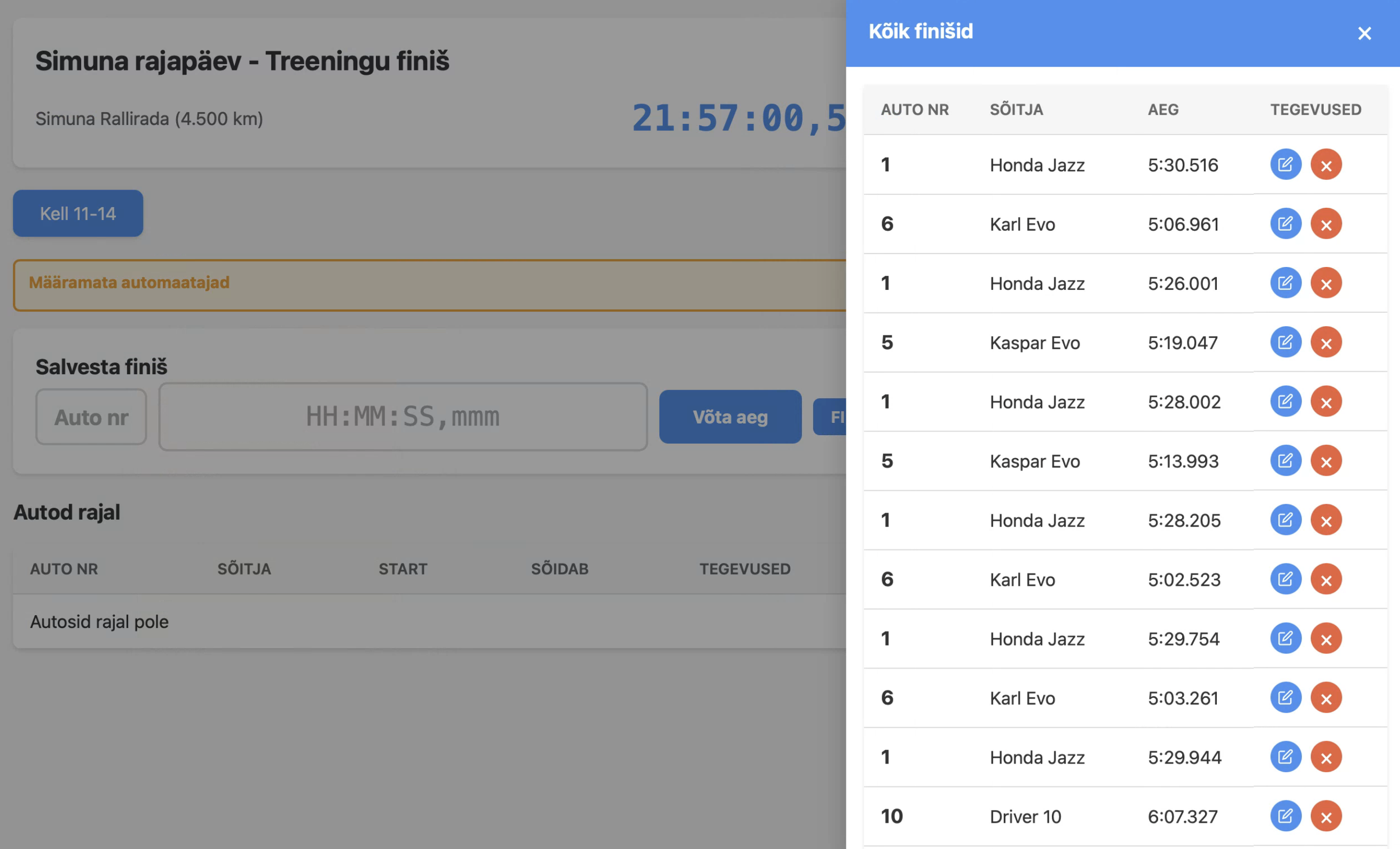
Task: Delete the Honda Jazz 5:28.205 finish
Action: click(x=1326, y=520)
